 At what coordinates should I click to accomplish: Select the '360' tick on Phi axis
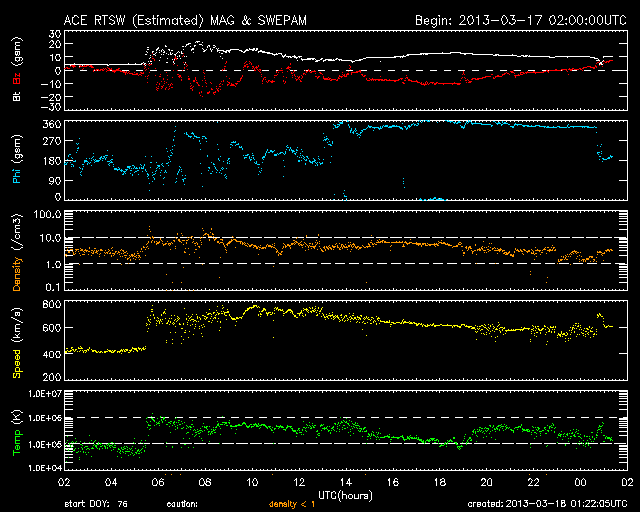click(x=52, y=125)
